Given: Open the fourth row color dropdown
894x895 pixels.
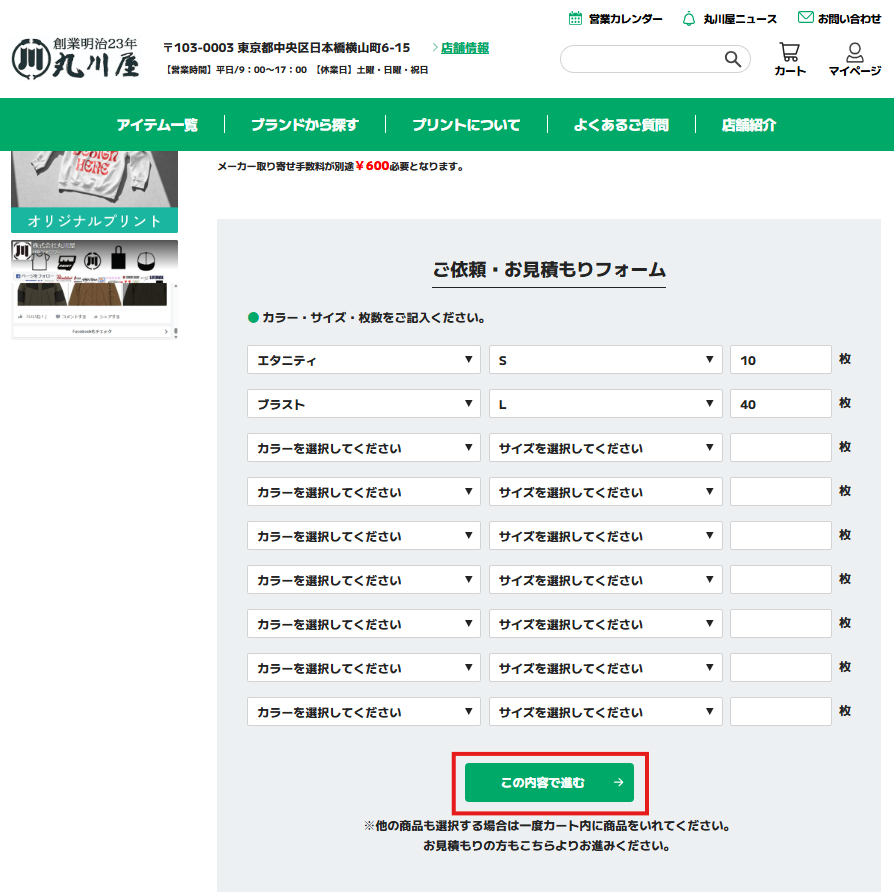Looking at the screenshot, I should [364, 491].
